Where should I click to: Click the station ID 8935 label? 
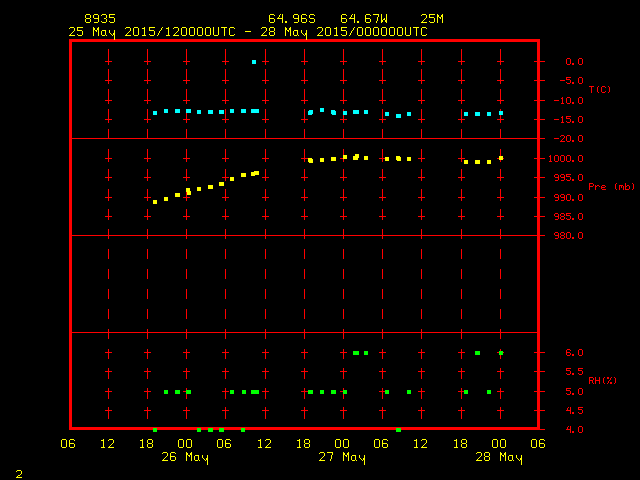[x=99, y=19]
